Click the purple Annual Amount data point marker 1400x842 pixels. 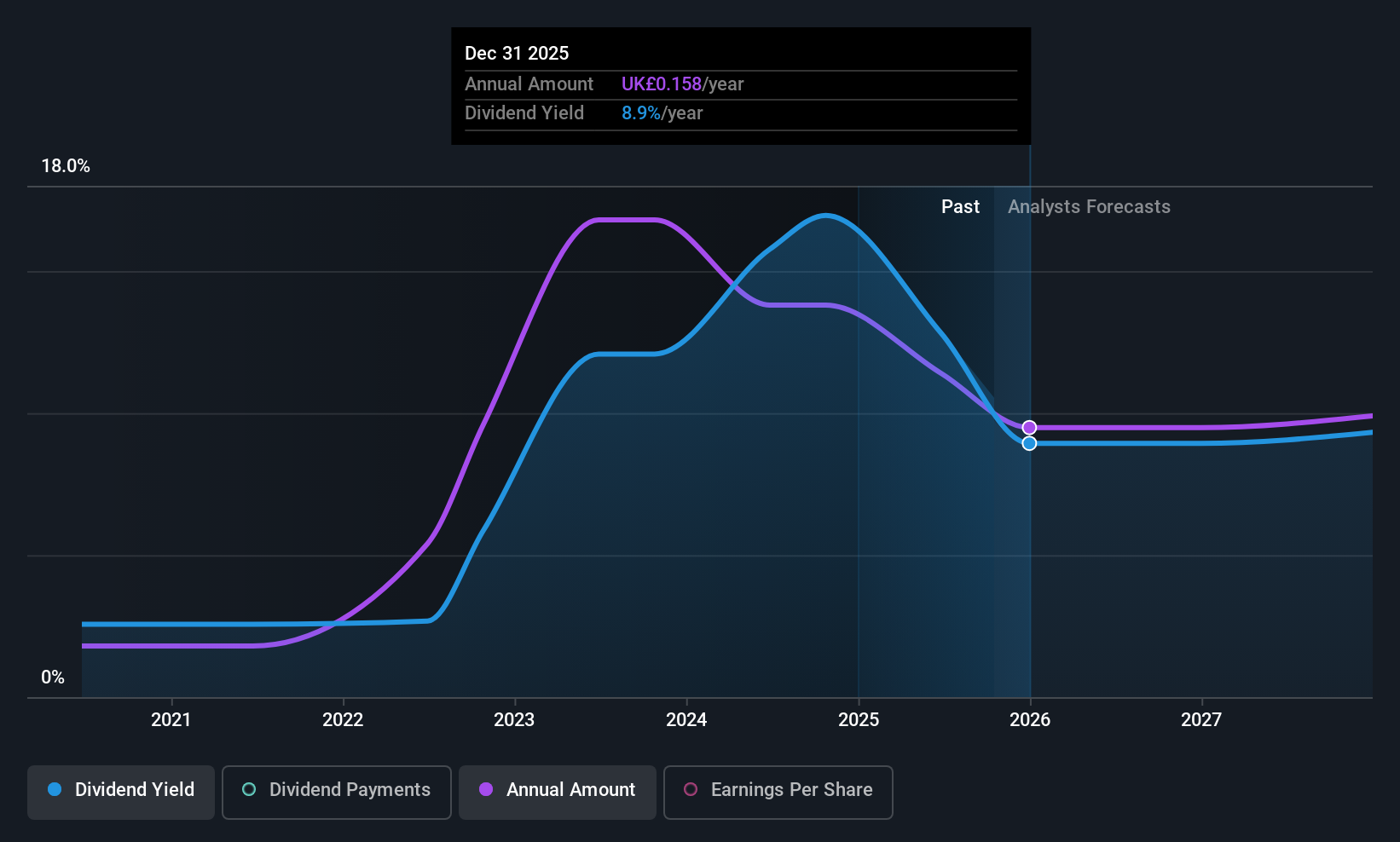(x=1029, y=428)
